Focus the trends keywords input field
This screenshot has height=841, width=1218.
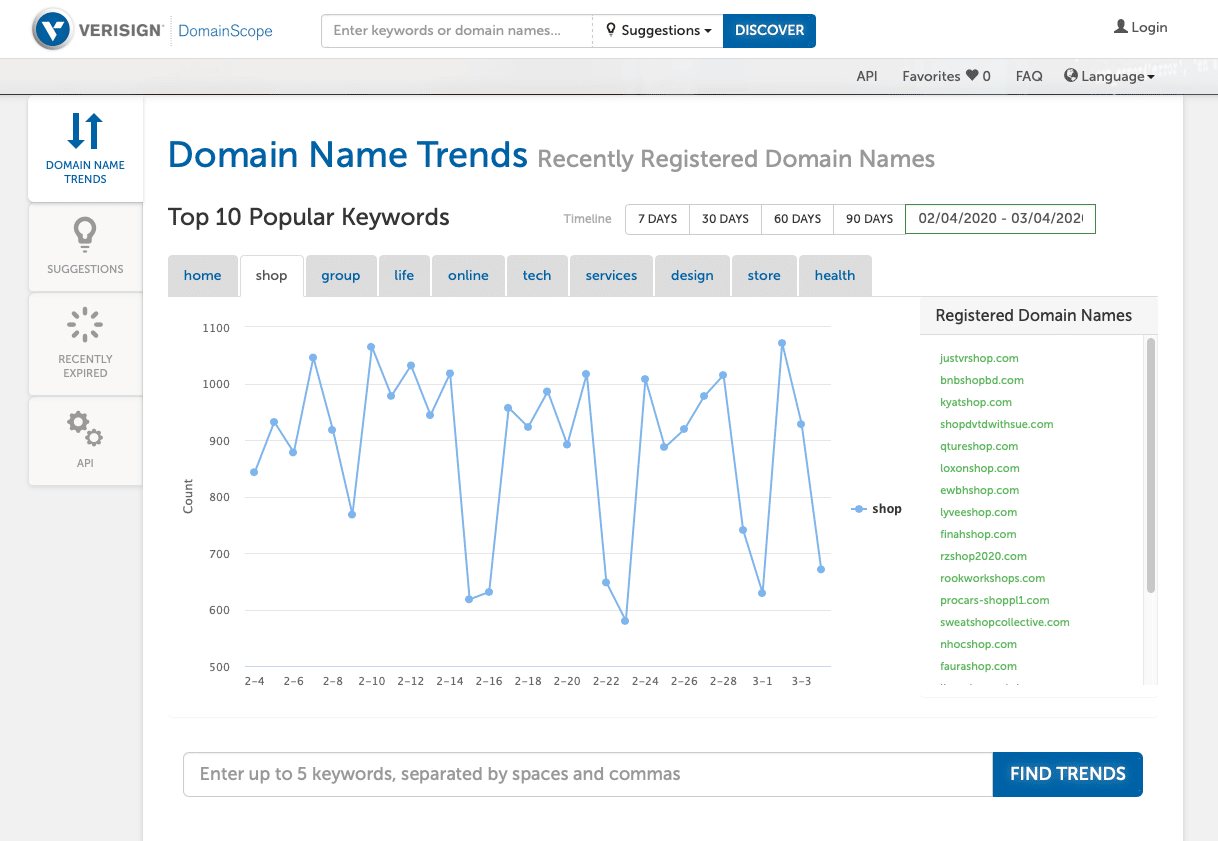[588, 774]
